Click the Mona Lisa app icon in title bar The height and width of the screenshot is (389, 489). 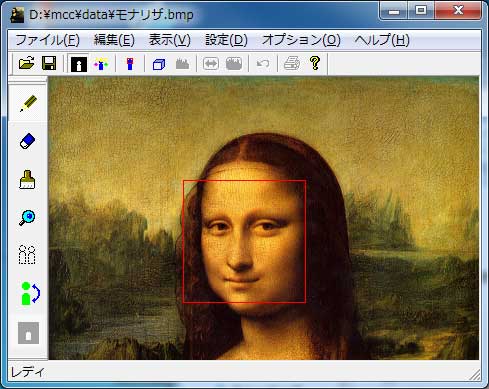(x=17, y=15)
